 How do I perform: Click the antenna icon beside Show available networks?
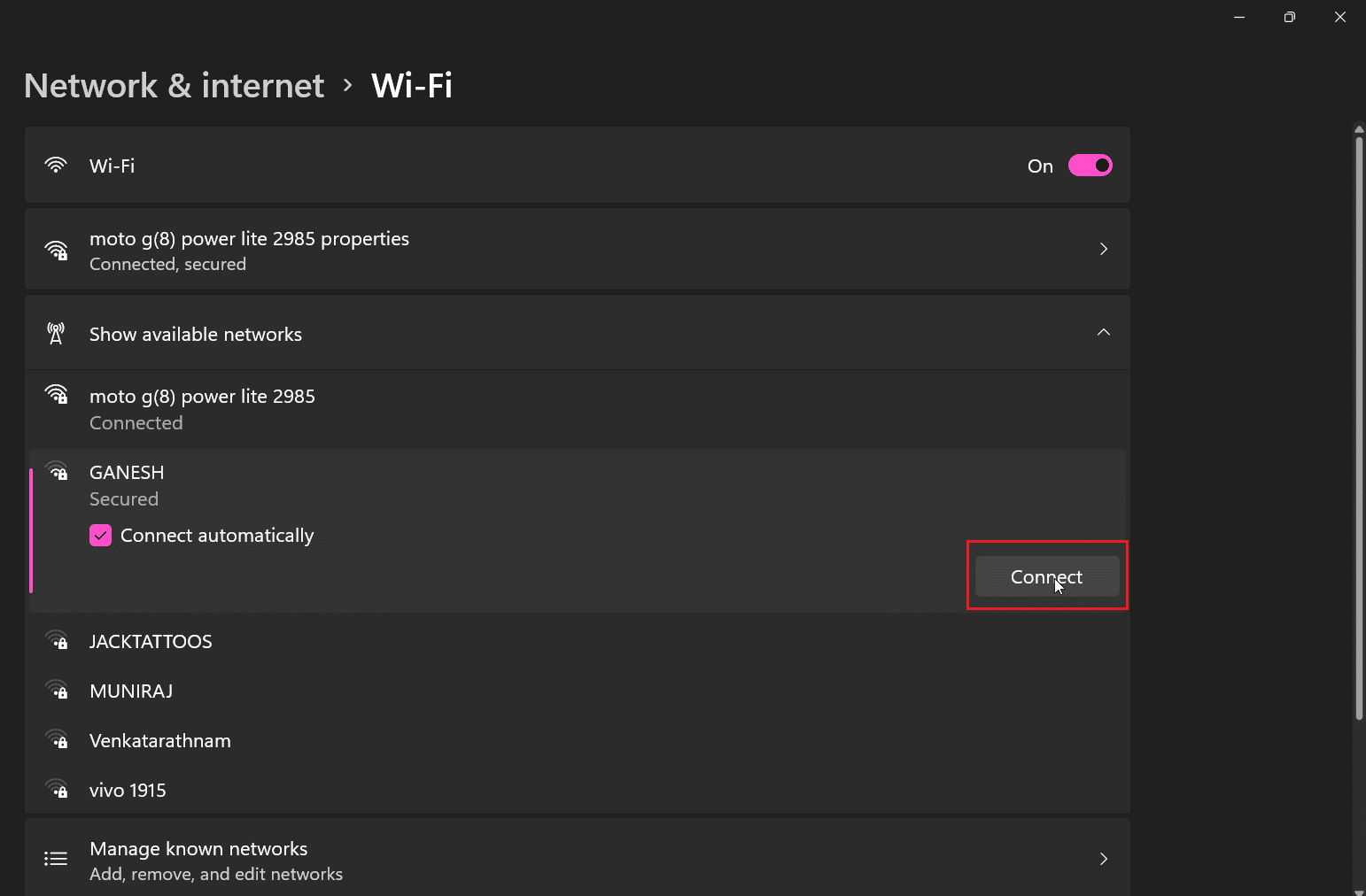pos(56,334)
